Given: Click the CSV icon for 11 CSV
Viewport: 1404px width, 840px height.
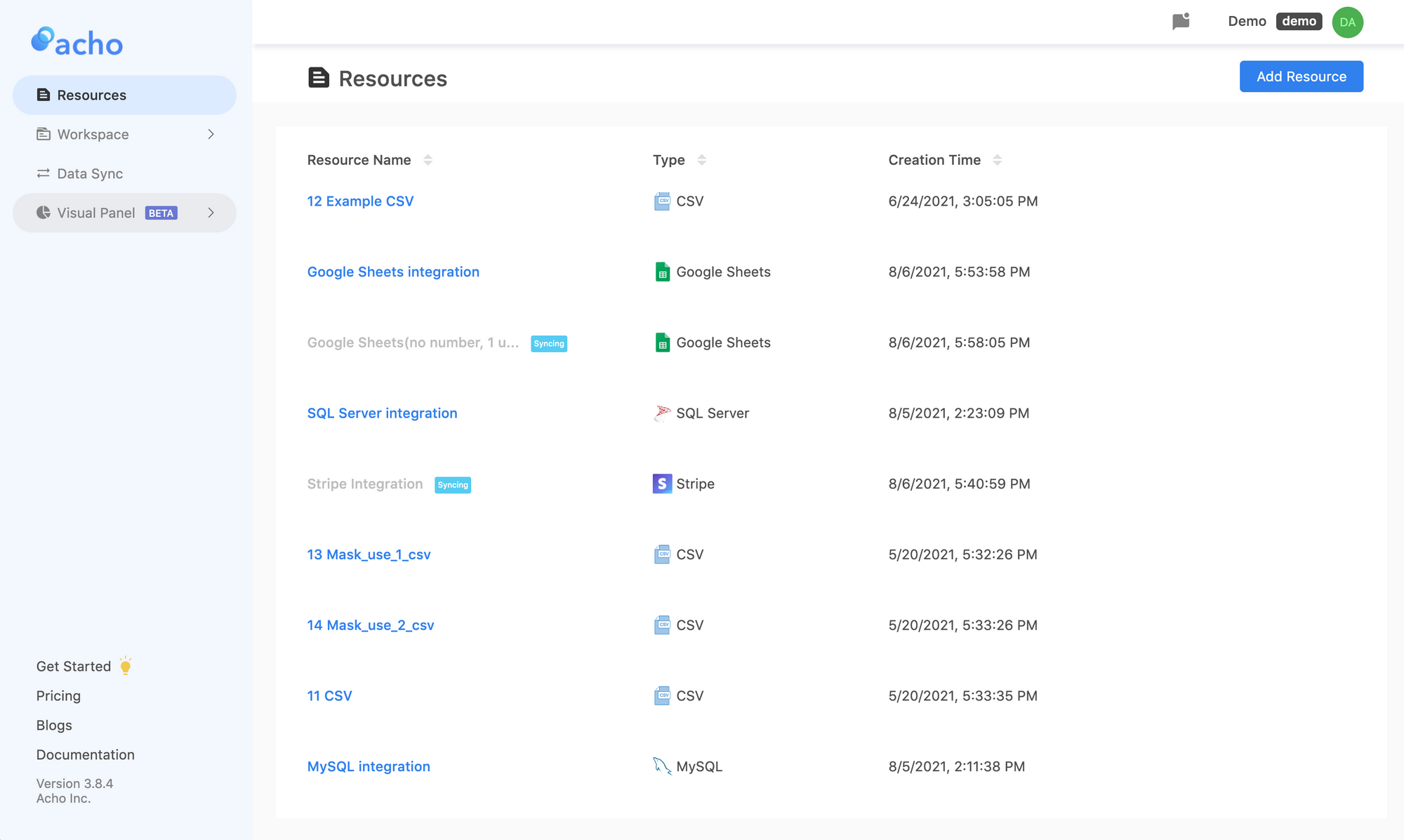Looking at the screenshot, I should point(662,696).
